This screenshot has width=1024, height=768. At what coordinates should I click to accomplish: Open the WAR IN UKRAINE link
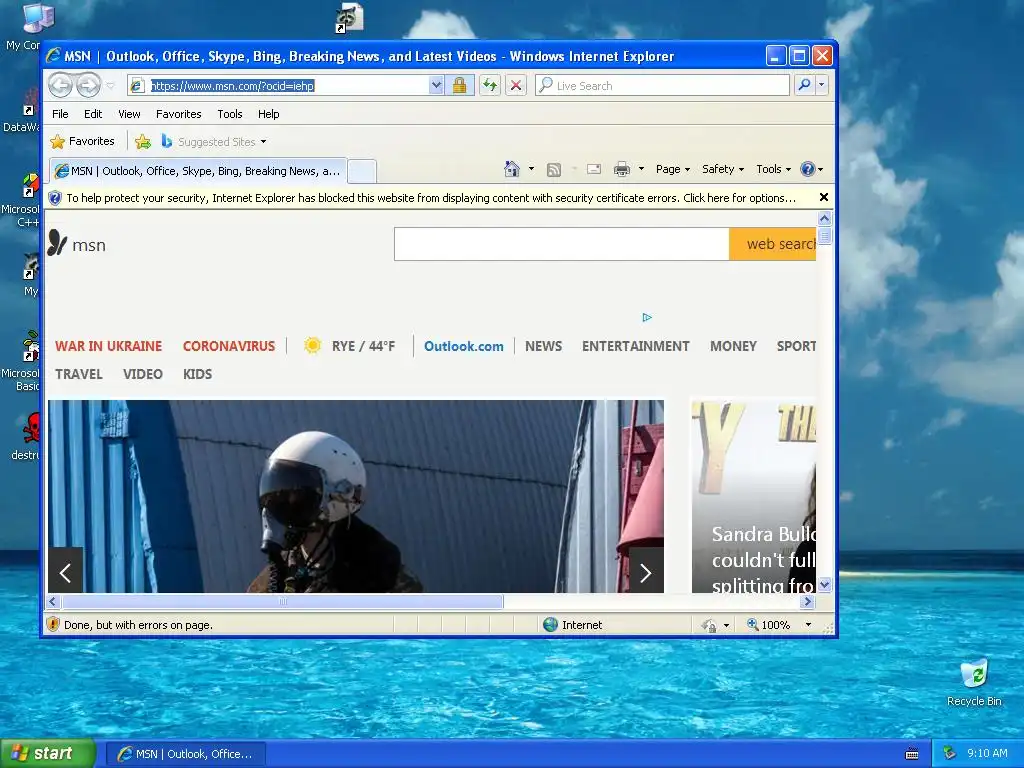click(x=108, y=346)
